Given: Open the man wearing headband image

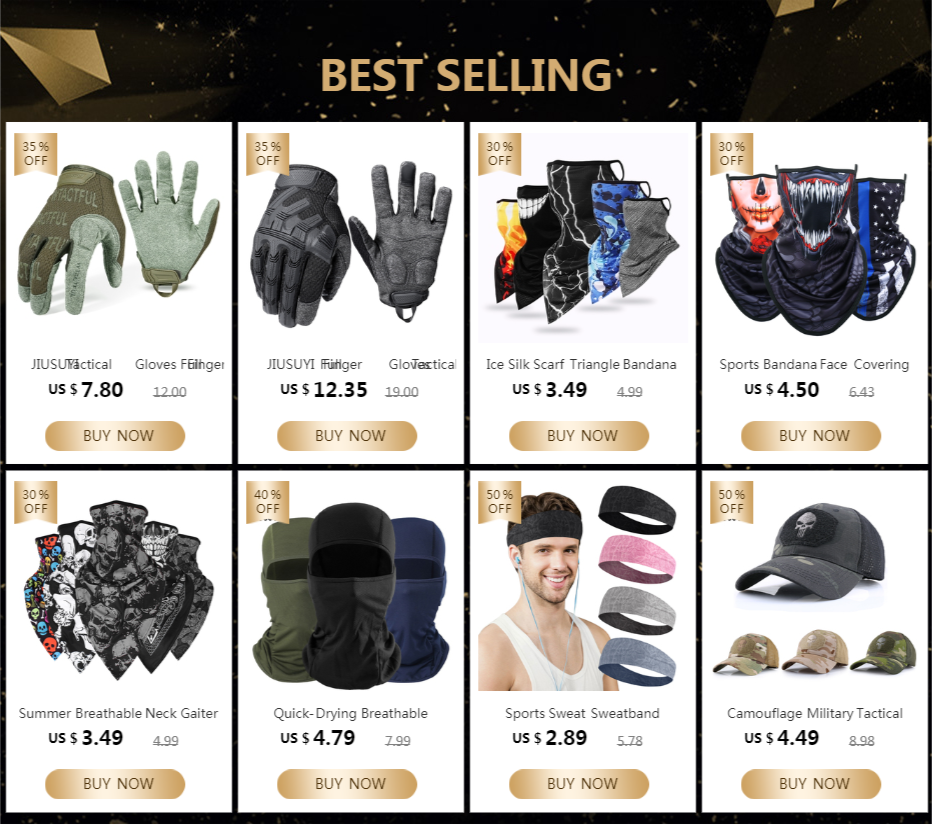Looking at the screenshot, I should tap(583, 586).
